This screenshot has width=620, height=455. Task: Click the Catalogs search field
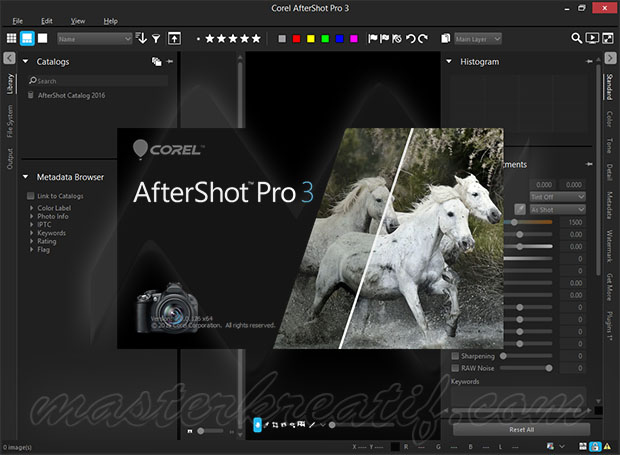coord(98,81)
